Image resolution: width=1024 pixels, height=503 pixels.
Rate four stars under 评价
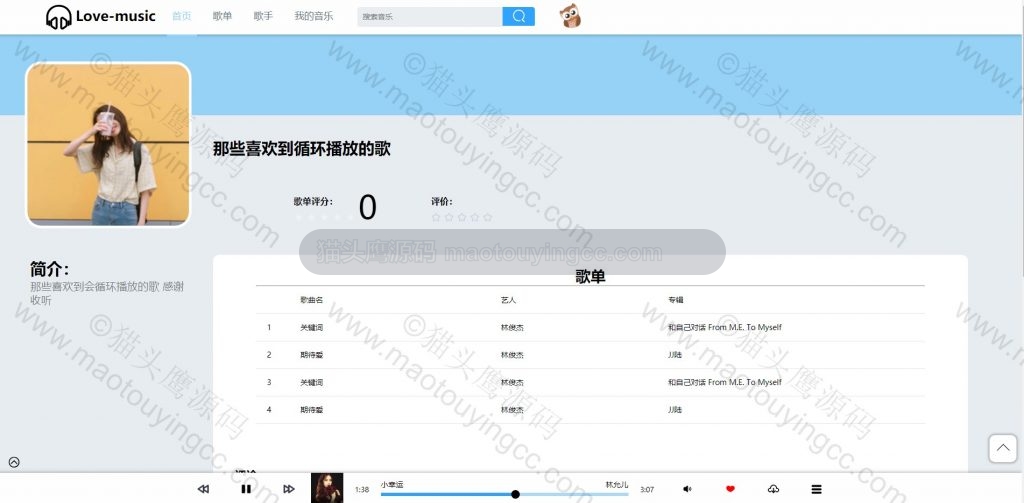pos(475,218)
